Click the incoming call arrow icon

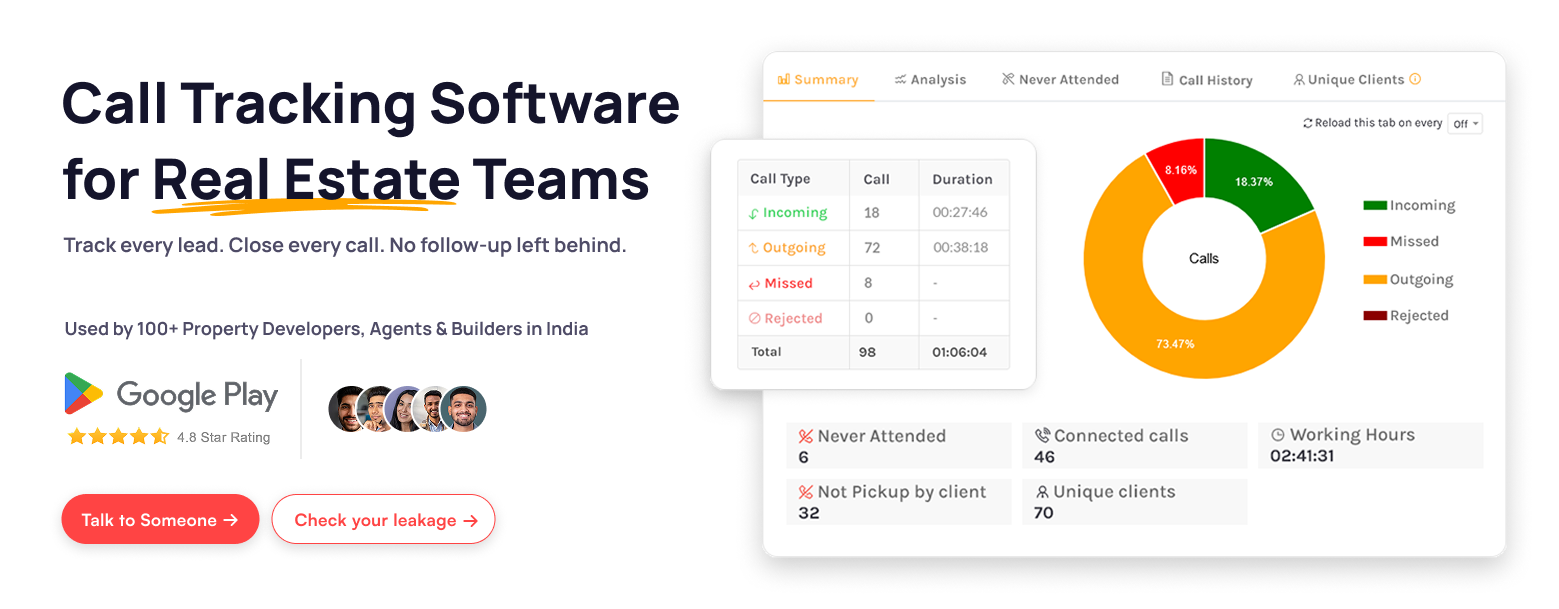click(x=753, y=213)
